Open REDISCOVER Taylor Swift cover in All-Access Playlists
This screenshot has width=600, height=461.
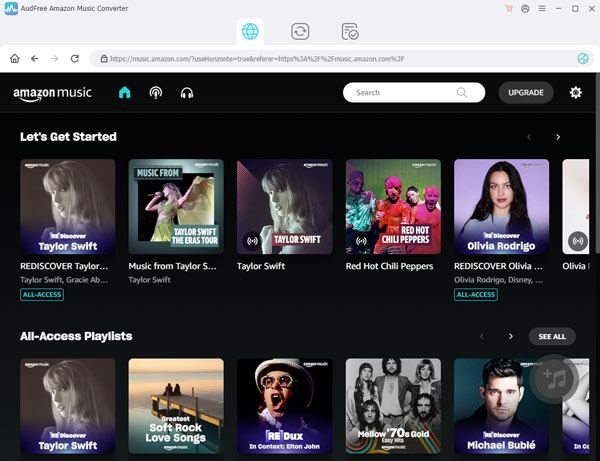68,406
